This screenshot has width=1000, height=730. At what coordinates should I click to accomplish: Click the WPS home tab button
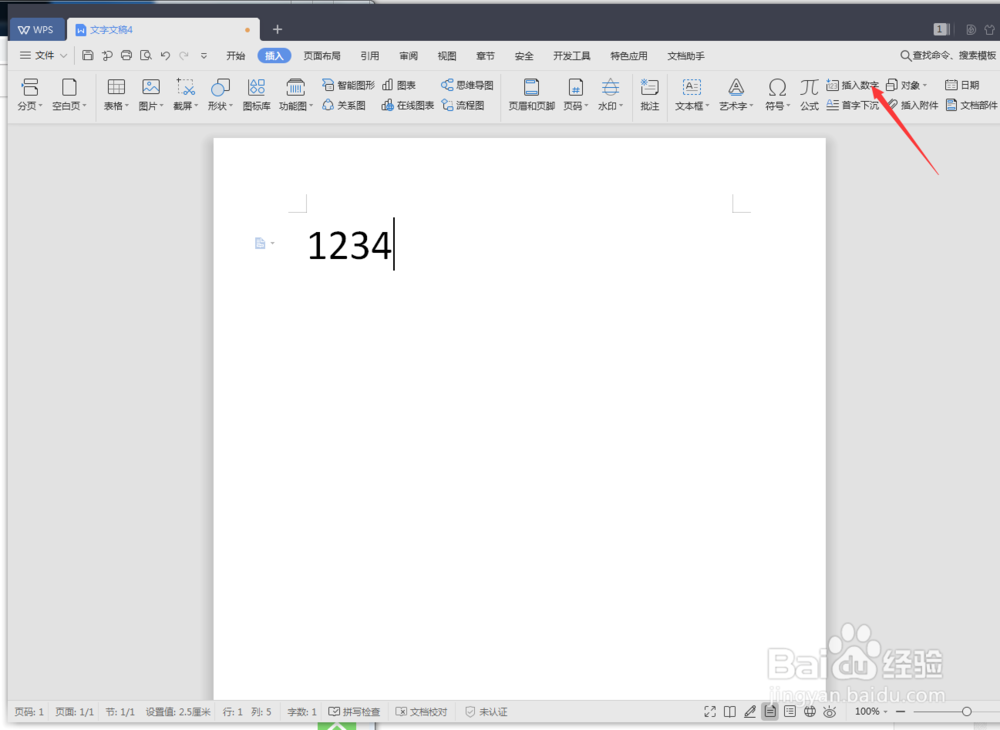click(x=37, y=29)
